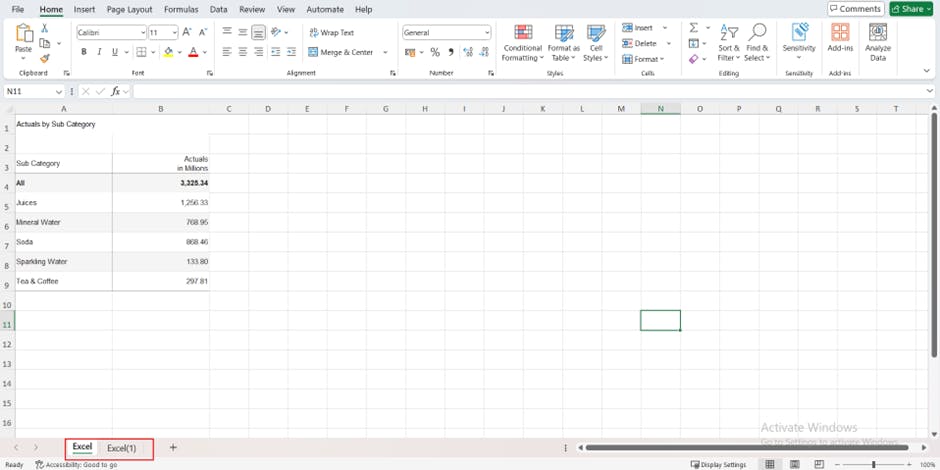Toggle Underline formatting

coord(115,52)
